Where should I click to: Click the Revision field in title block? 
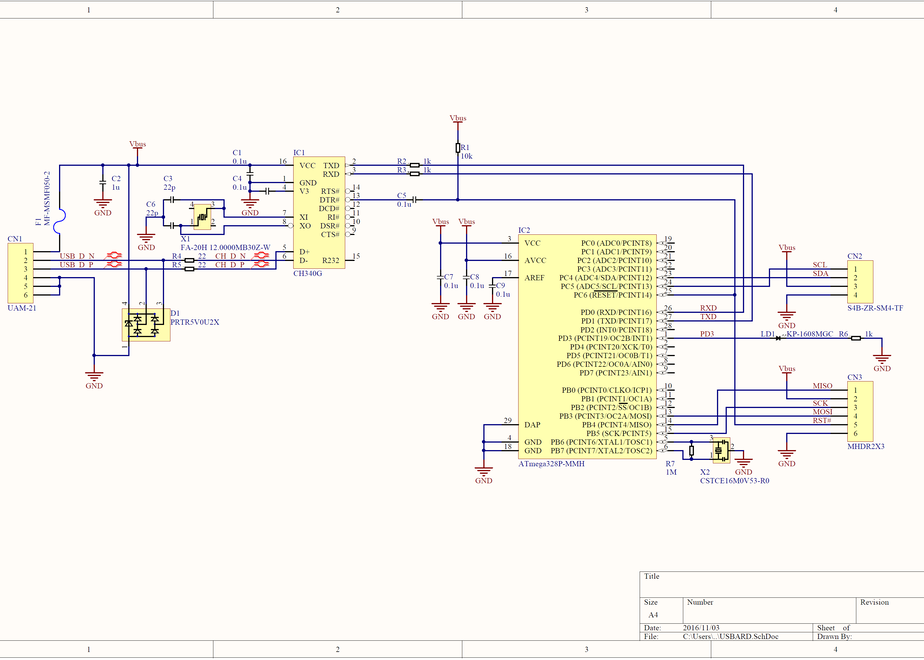coord(890,610)
